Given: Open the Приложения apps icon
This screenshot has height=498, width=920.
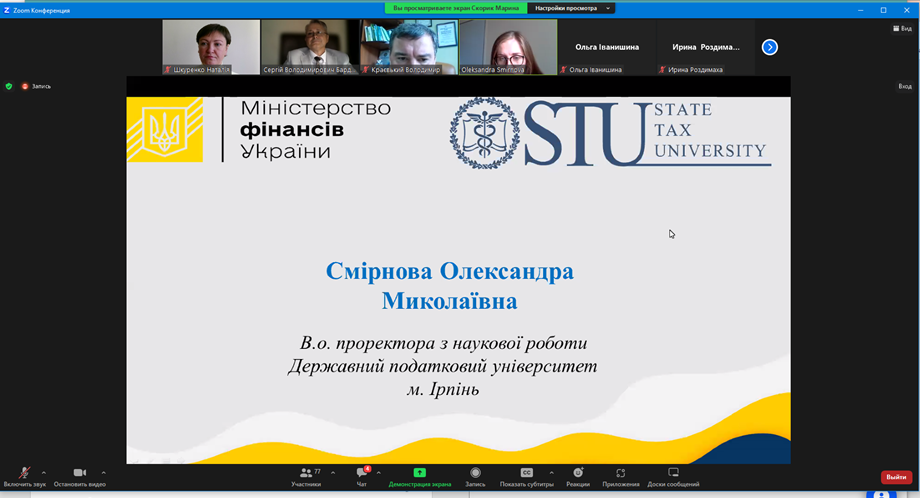Looking at the screenshot, I should tap(621, 473).
